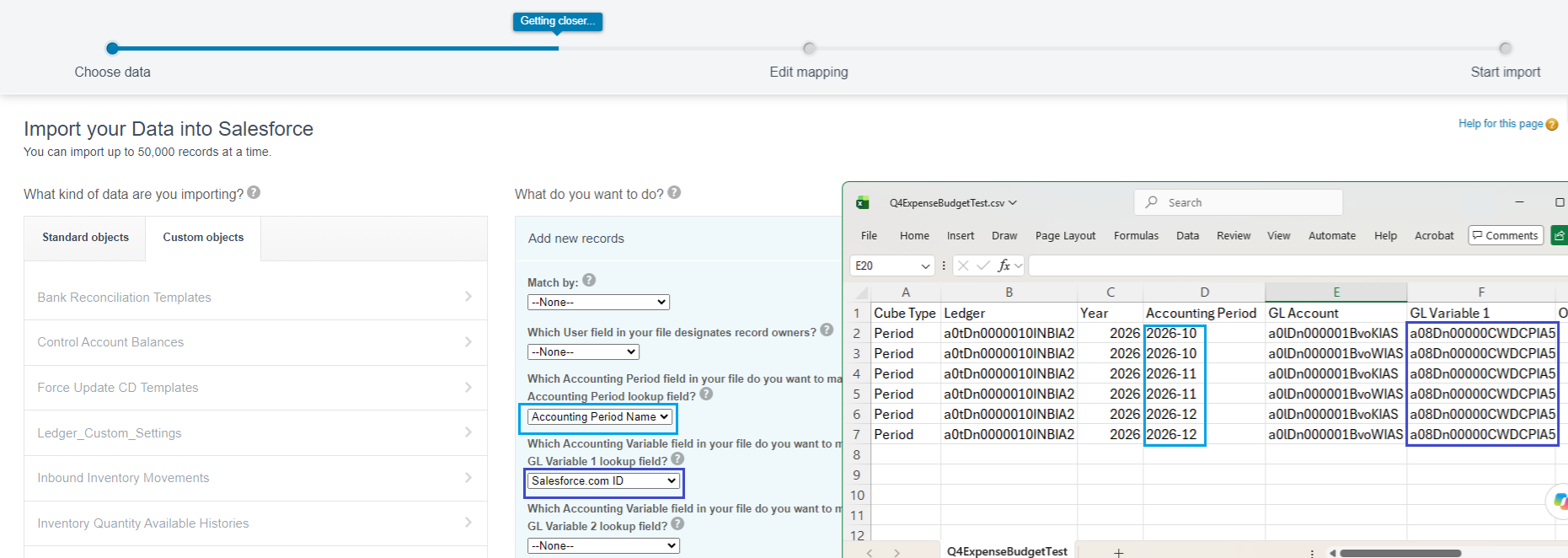Click the insert function fx icon
Screen dimensions: 1568x558
click(x=1003, y=266)
